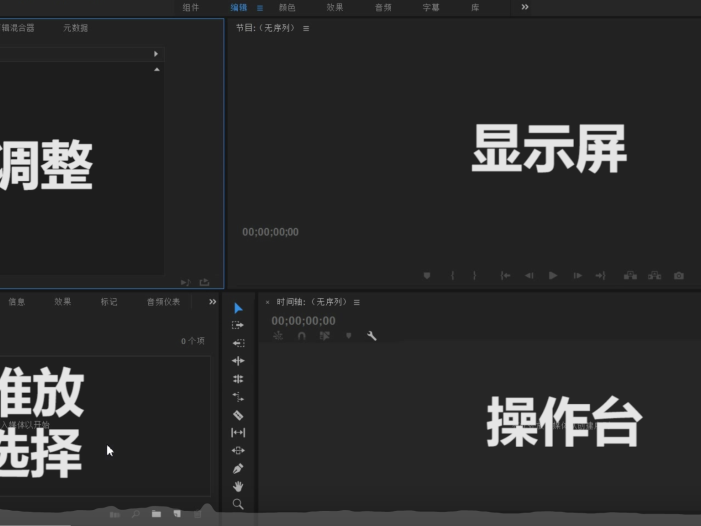Screen dimensions: 701x526
Task: Click the 节目:(无序列) panel title
Action: coord(266,28)
